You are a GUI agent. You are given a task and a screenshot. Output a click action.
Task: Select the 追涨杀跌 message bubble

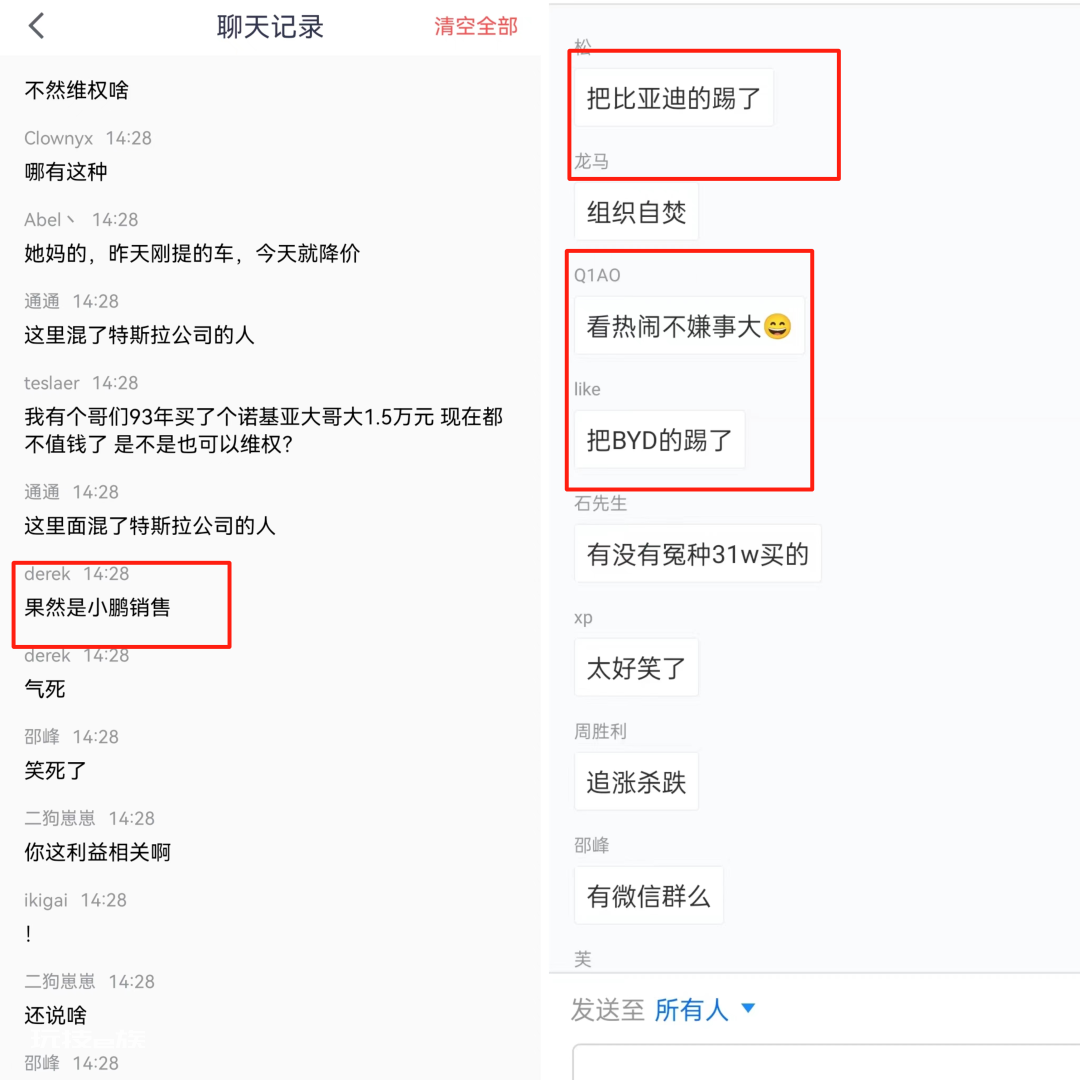(636, 782)
